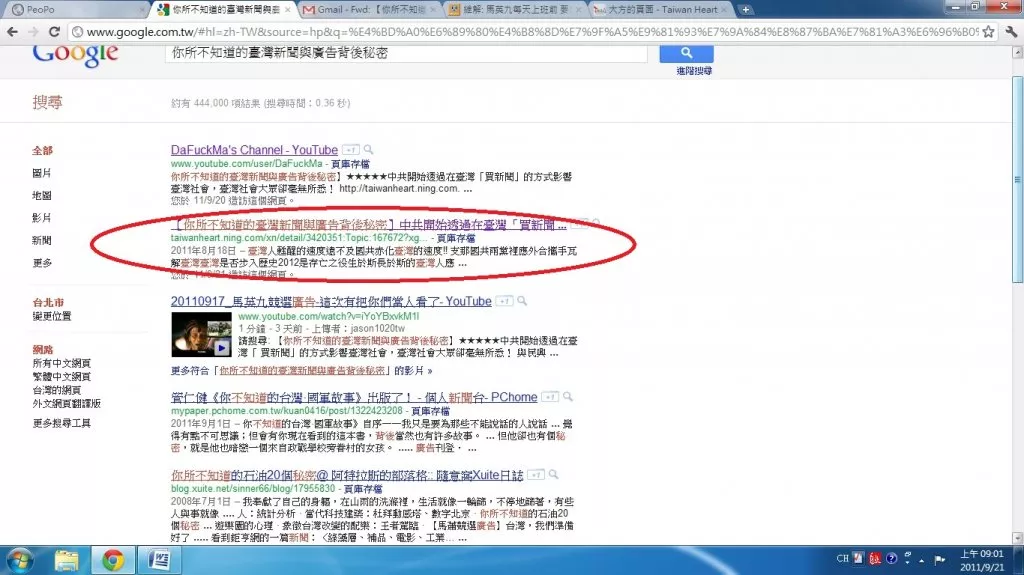Screen dimensions: 1024x575
Task: Open the Windows Start menu
Action: point(20,561)
